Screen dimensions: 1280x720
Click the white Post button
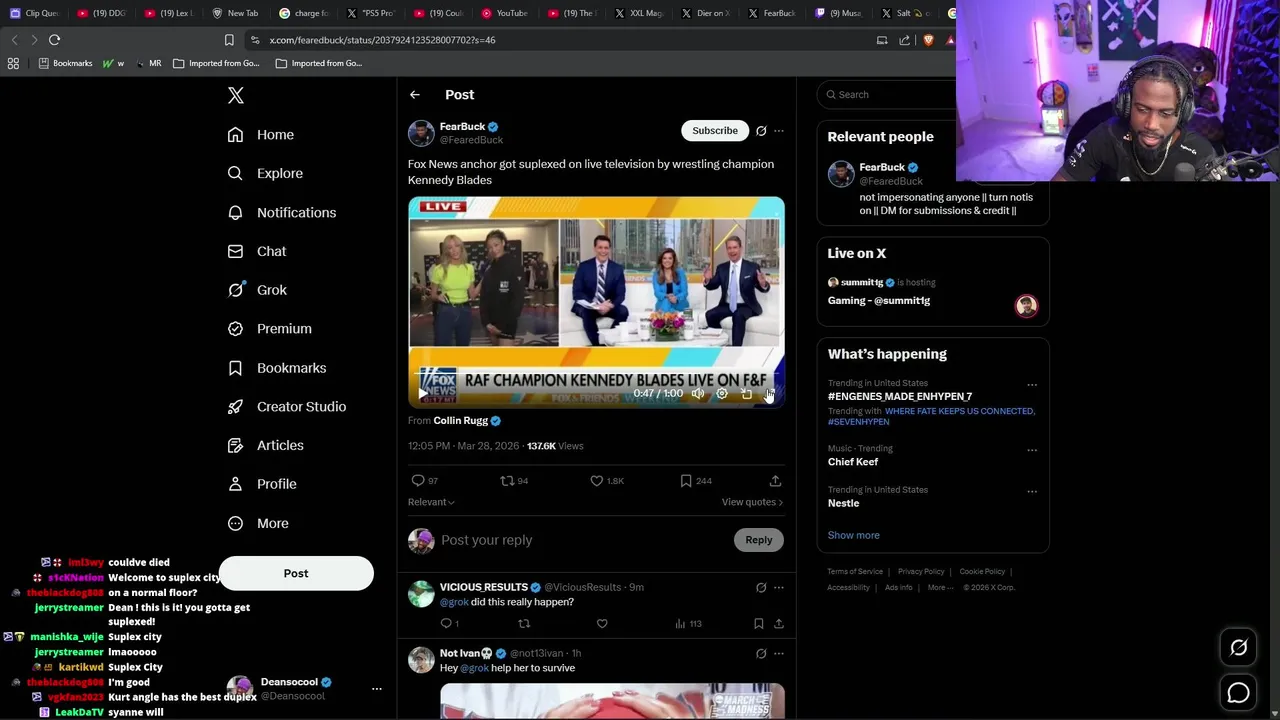tap(296, 573)
